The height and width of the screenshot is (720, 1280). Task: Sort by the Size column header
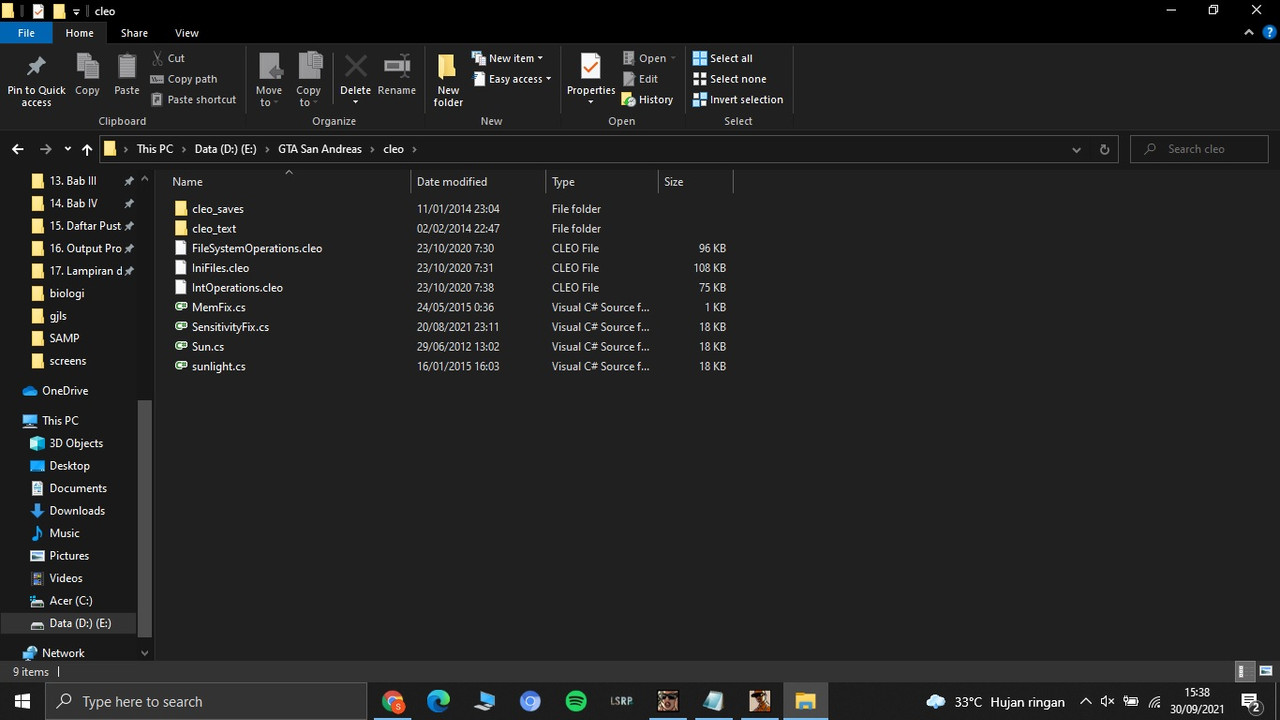click(695, 182)
